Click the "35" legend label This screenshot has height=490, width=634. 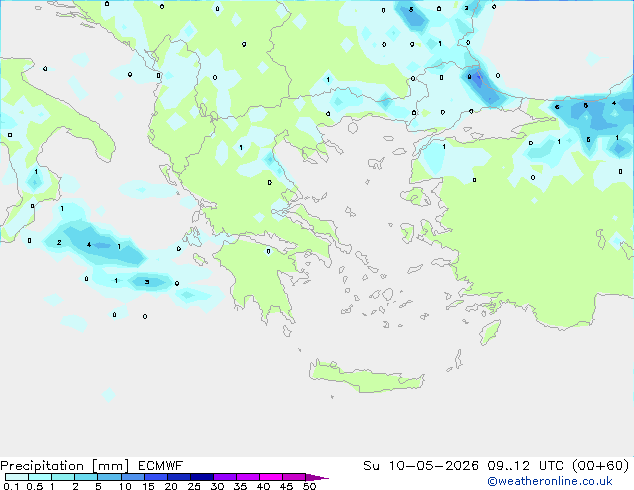pos(240,486)
